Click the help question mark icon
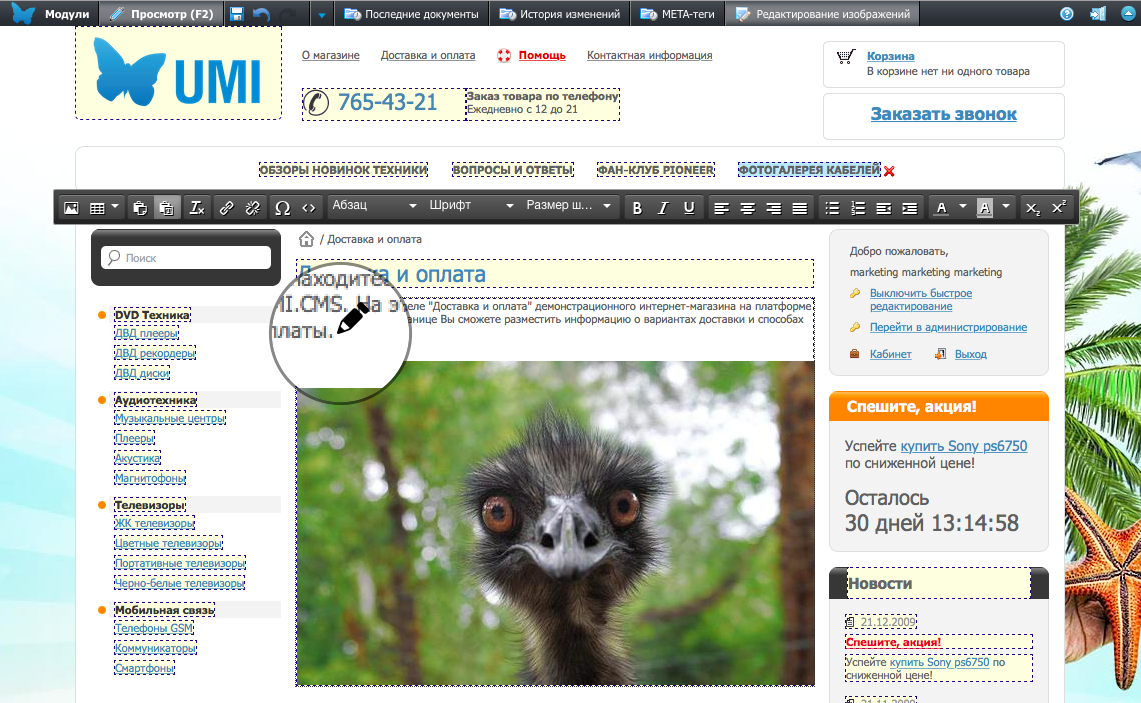The image size is (1141, 703). [1067, 14]
